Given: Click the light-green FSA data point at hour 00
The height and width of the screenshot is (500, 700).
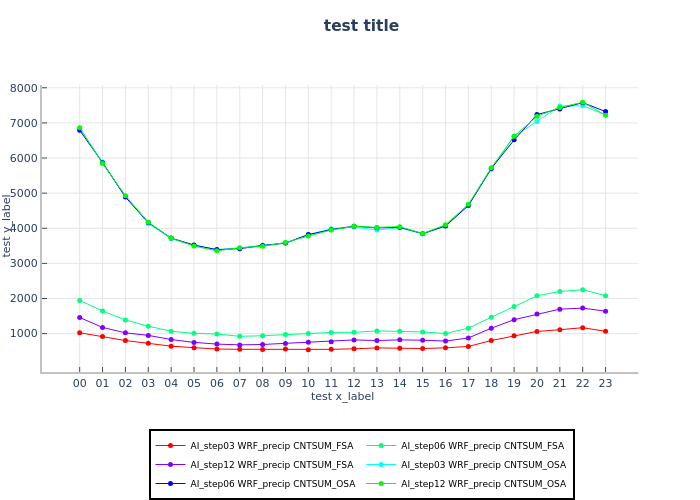Looking at the screenshot, I should tap(80, 300).
